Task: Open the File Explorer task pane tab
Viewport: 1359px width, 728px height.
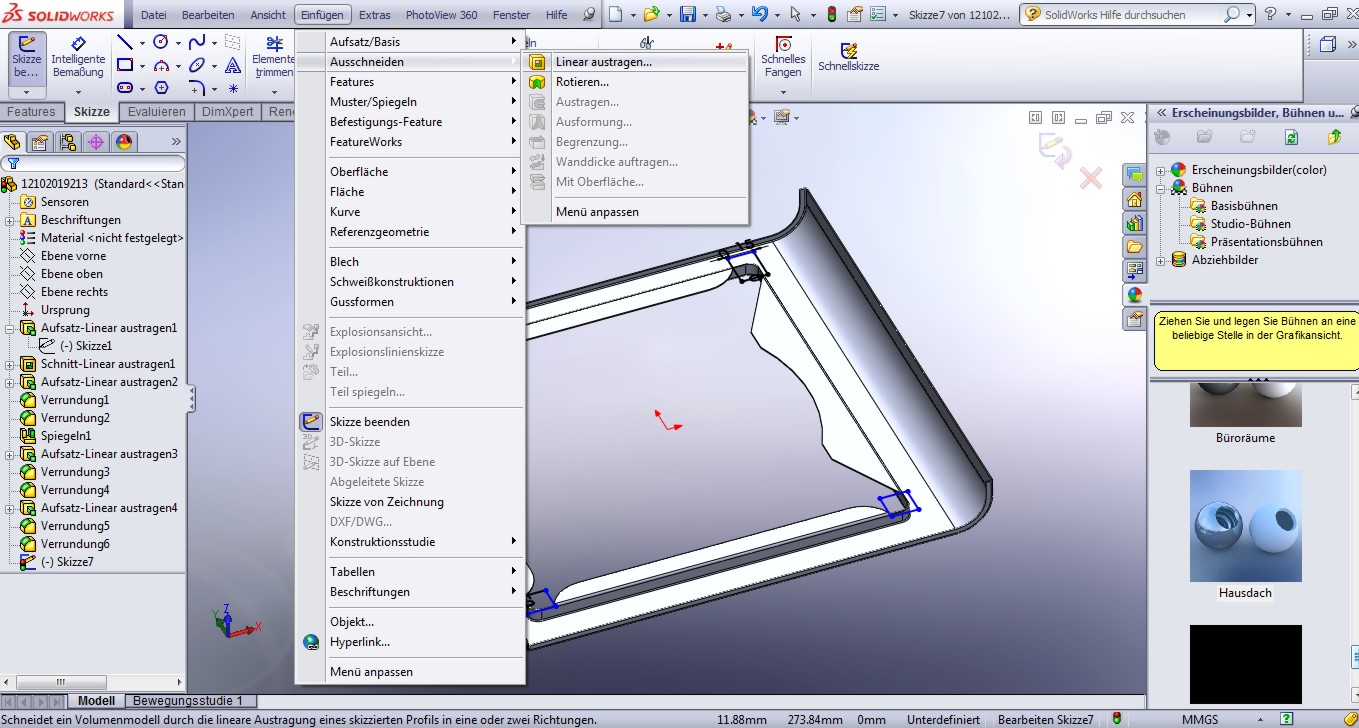Action: pos(1134,247)
